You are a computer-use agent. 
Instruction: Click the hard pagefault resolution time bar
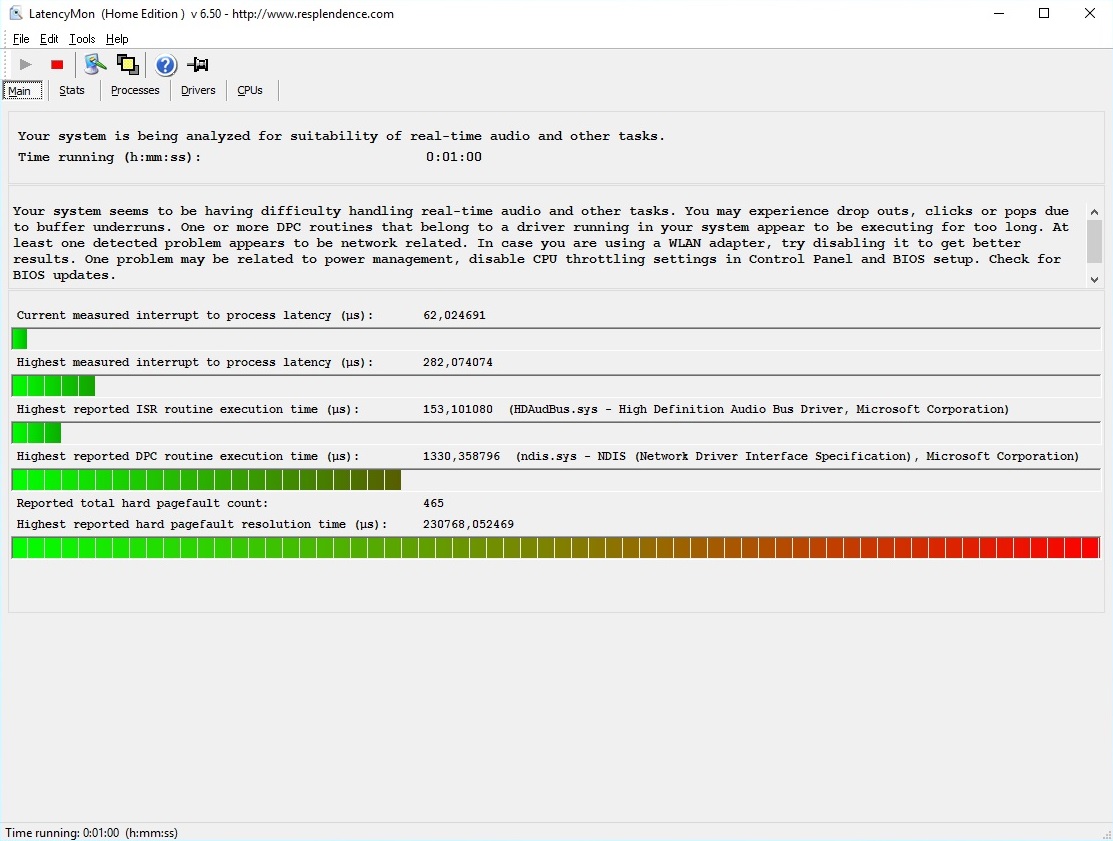[556, 548]
